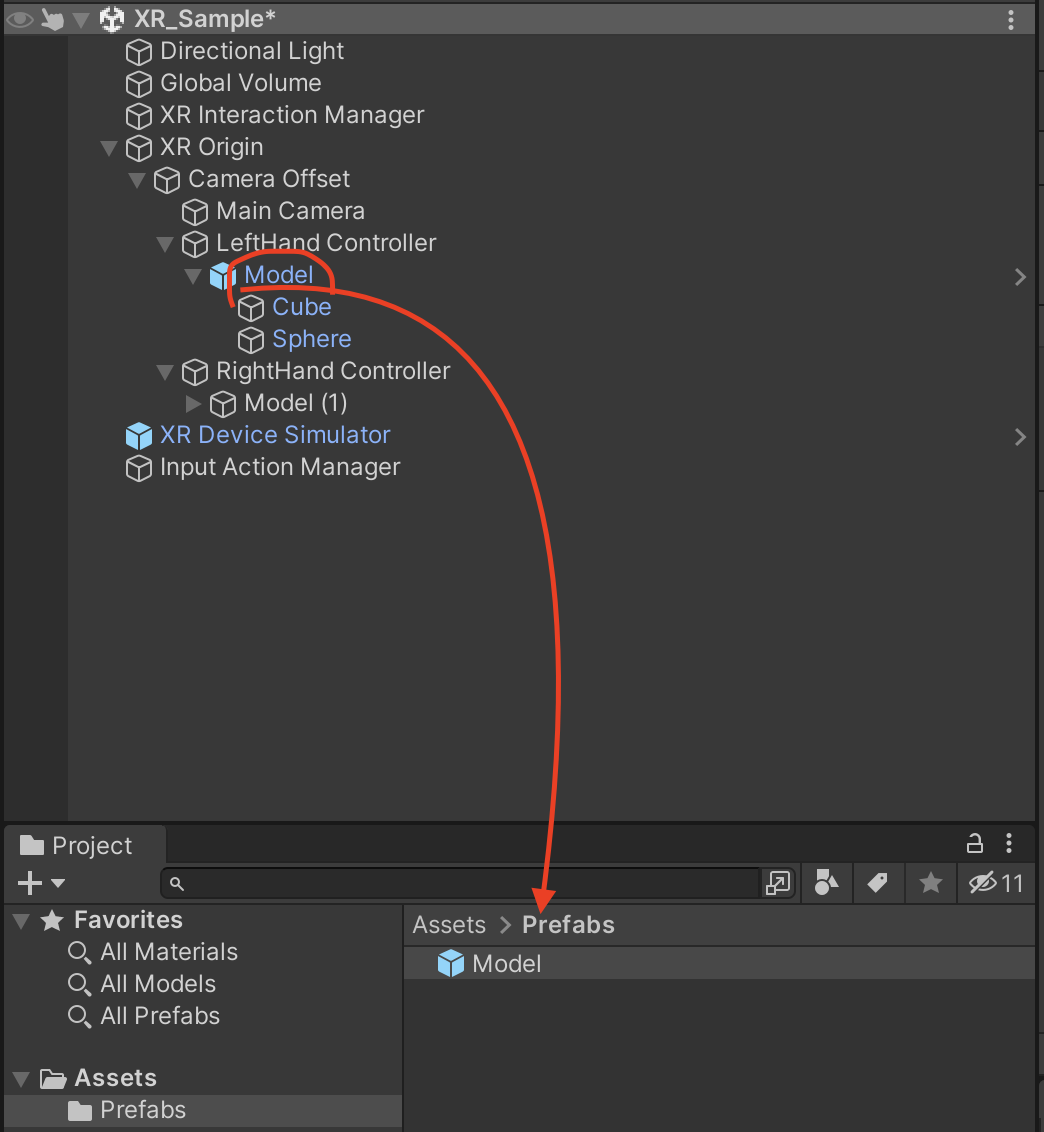Viewport: 1044px width, 1132px height.
Task: Select the Sphere child object
Action: pyautogui.click(x=311, y=339)
